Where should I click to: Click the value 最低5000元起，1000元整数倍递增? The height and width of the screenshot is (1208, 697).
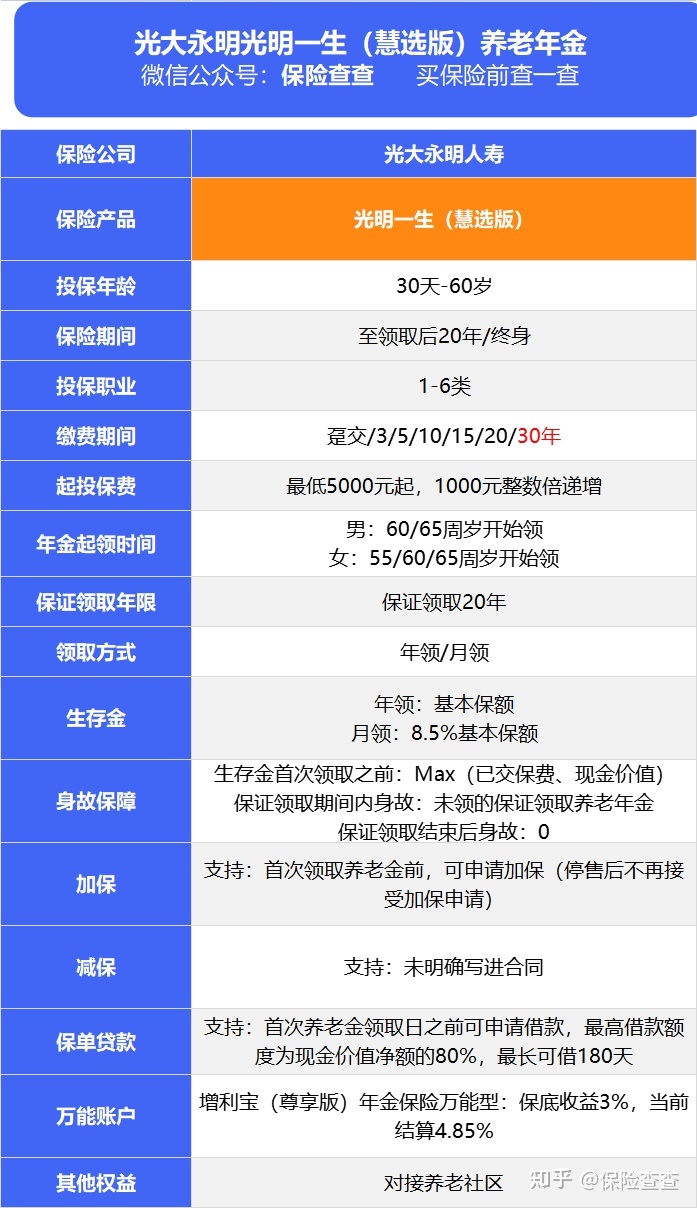pyautogui.click(x=444, y=486)
